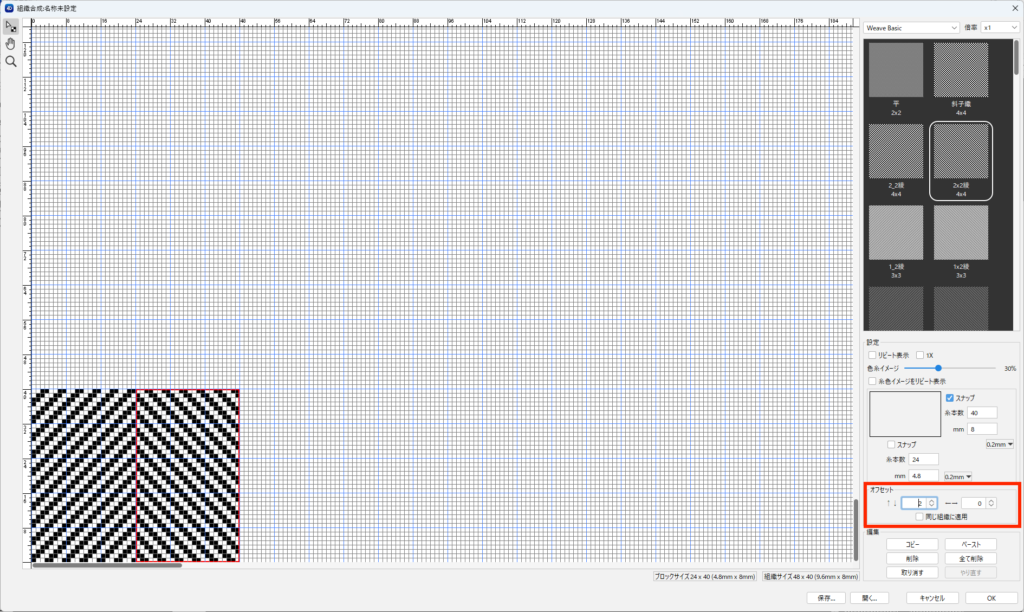Click the 色糸イメージ opacity slider handle
Image resolution: width=1024 pixels, height=612 pixels.
click(x=938, y=368)
